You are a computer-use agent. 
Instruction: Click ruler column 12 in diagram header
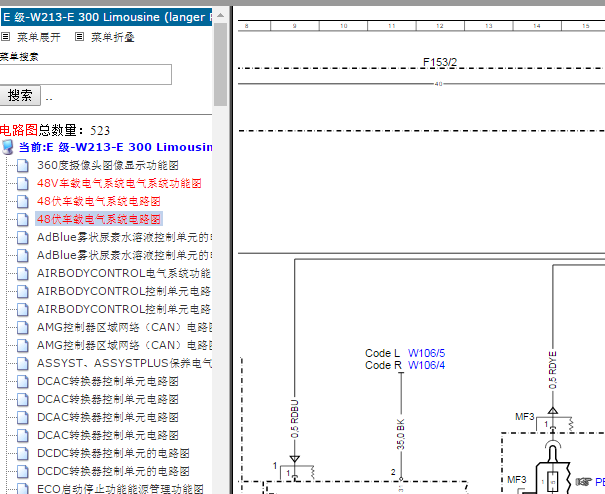440,26
